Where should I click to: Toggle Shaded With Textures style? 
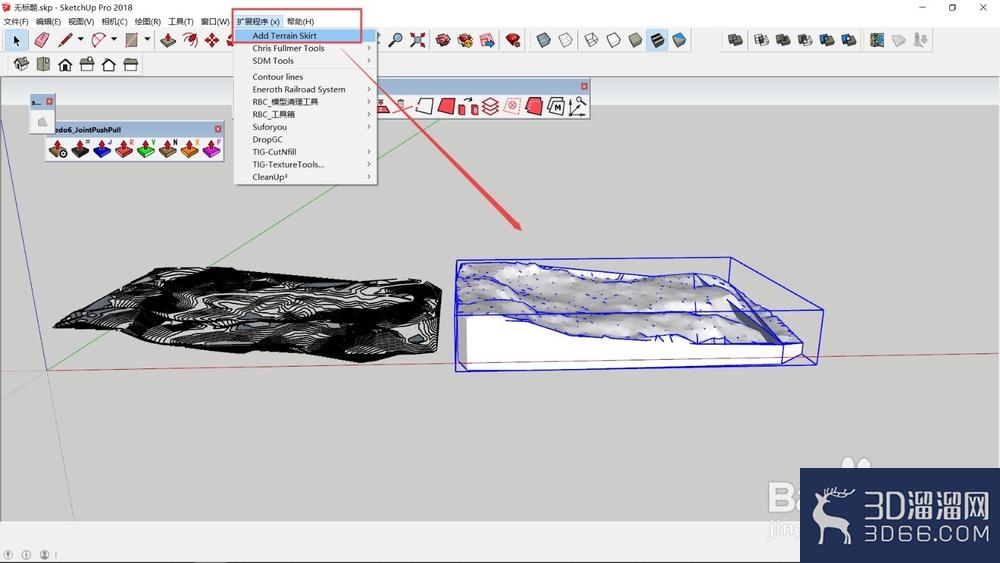657,40
